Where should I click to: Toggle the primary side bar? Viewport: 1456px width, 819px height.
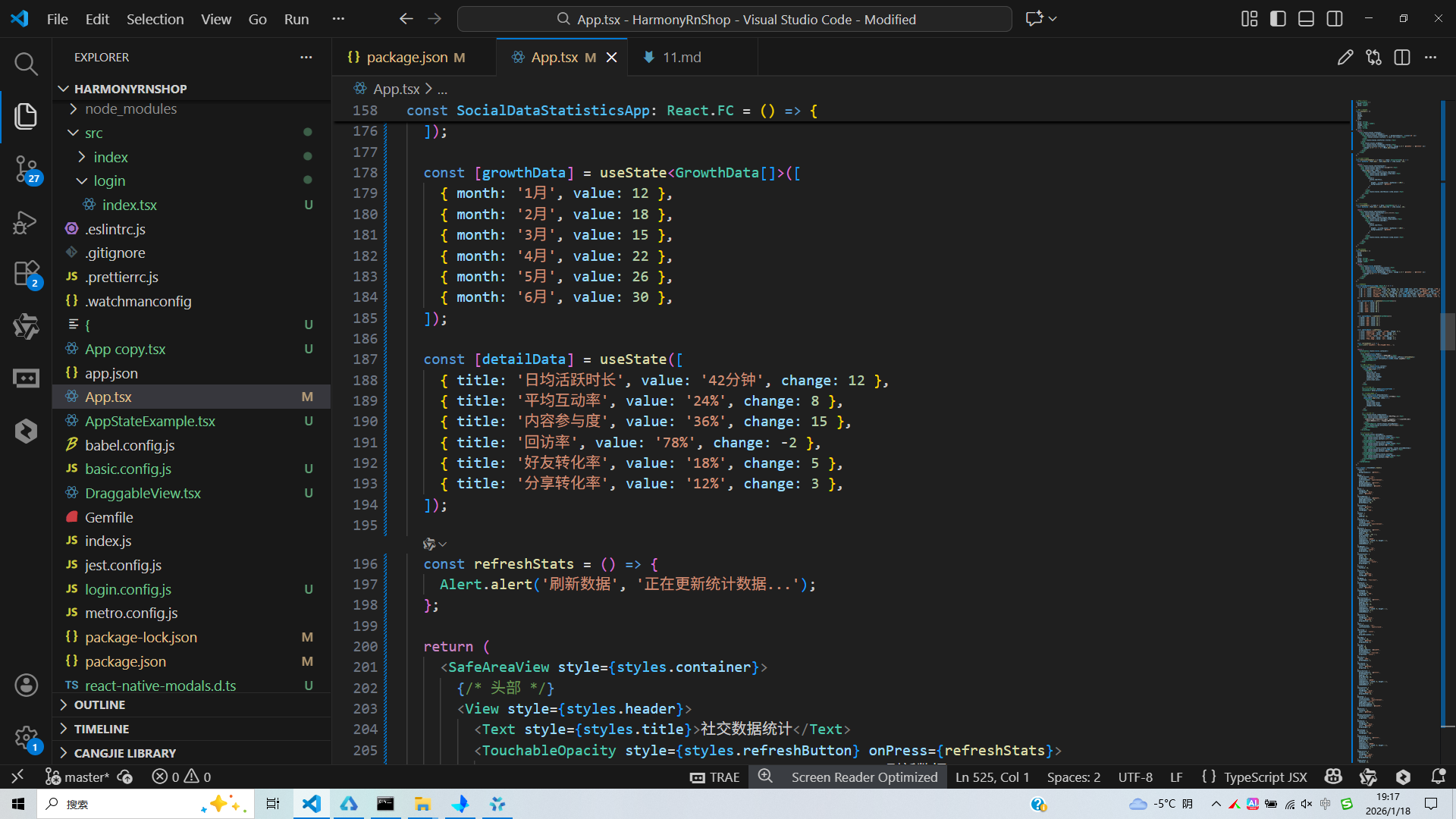1278,19
